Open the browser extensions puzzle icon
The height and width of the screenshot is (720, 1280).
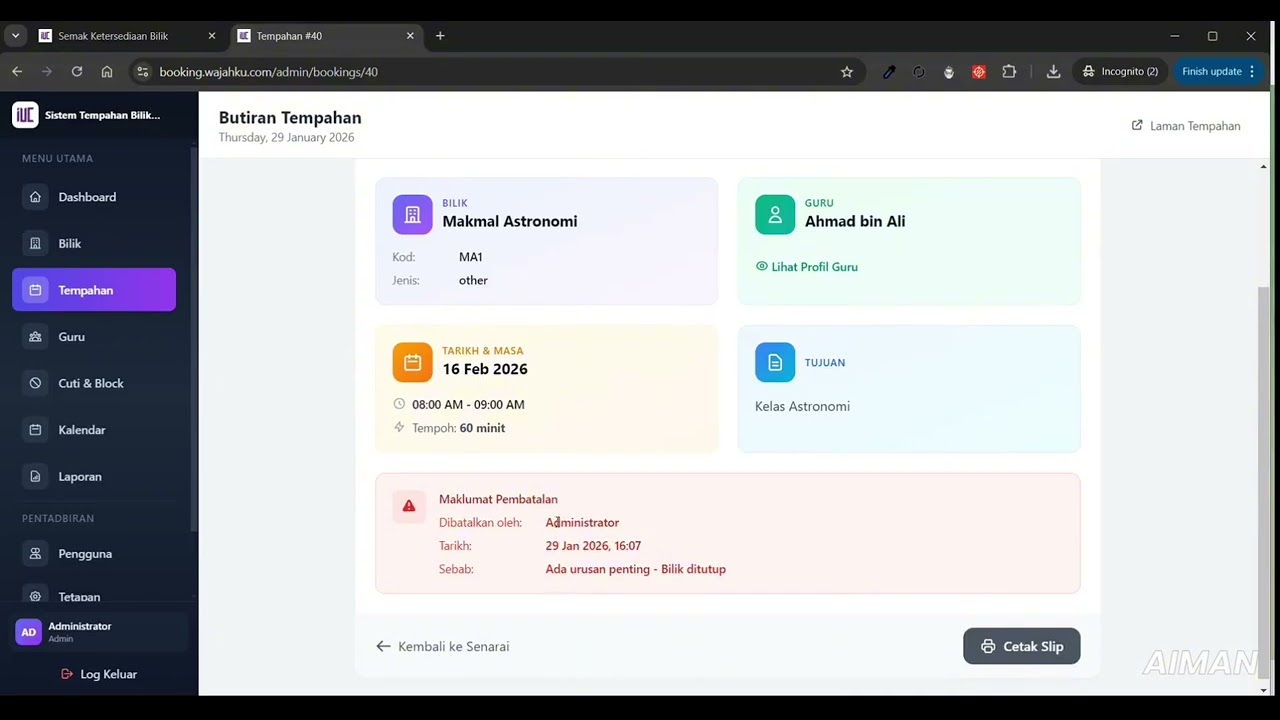[1009, 72]
